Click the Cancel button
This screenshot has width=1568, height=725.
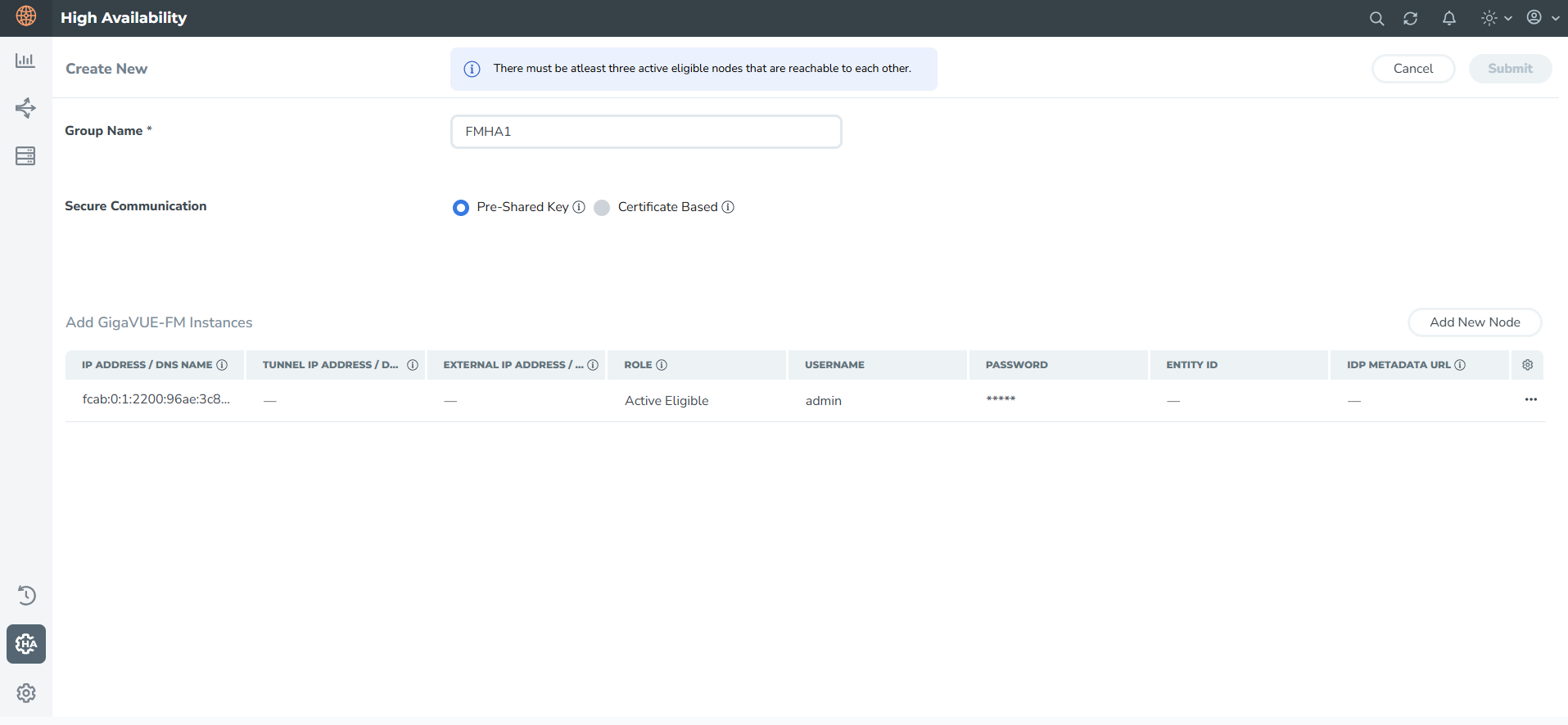point(1412,69)
